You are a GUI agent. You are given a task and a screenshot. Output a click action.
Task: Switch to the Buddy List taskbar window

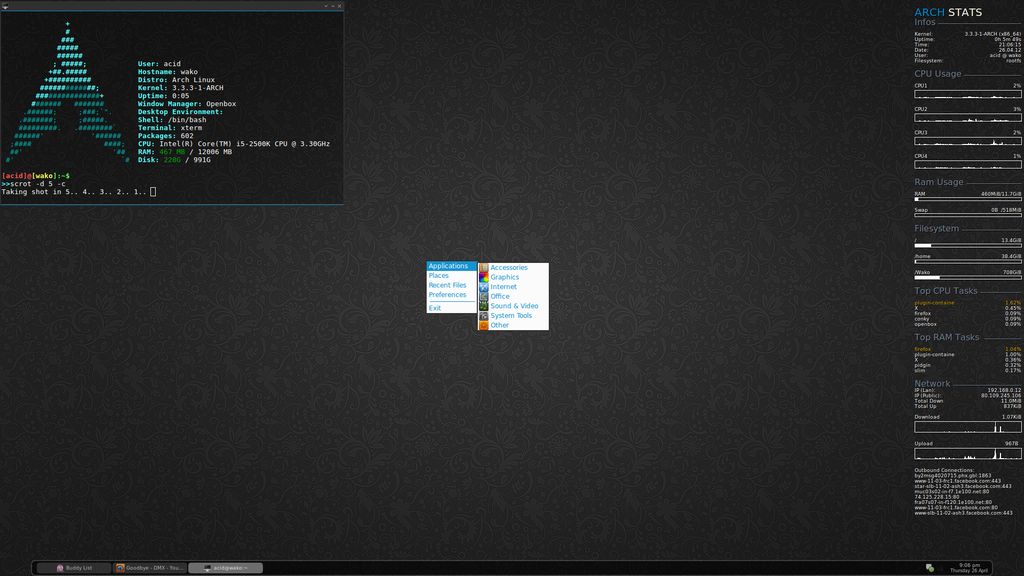click(73, 568)
